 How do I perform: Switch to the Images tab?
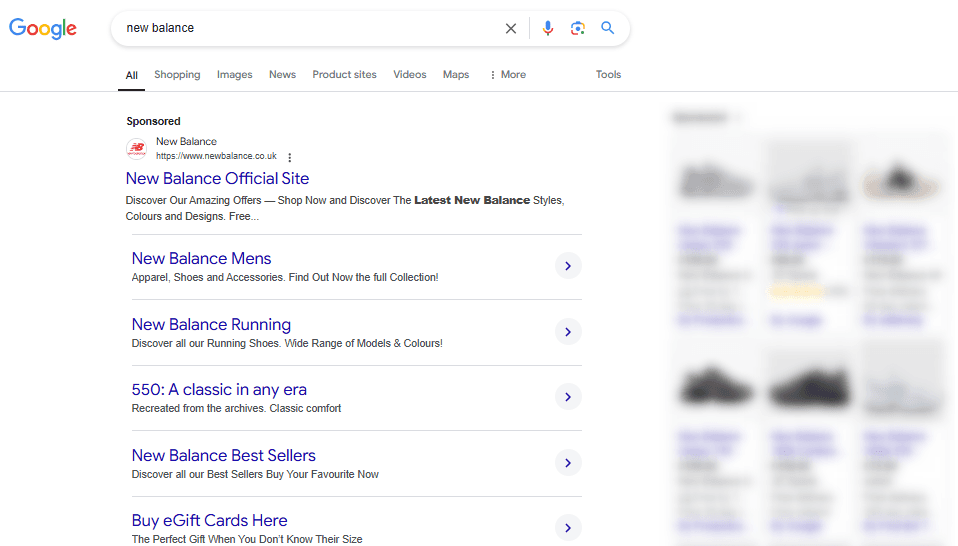(x=235, y=75)
